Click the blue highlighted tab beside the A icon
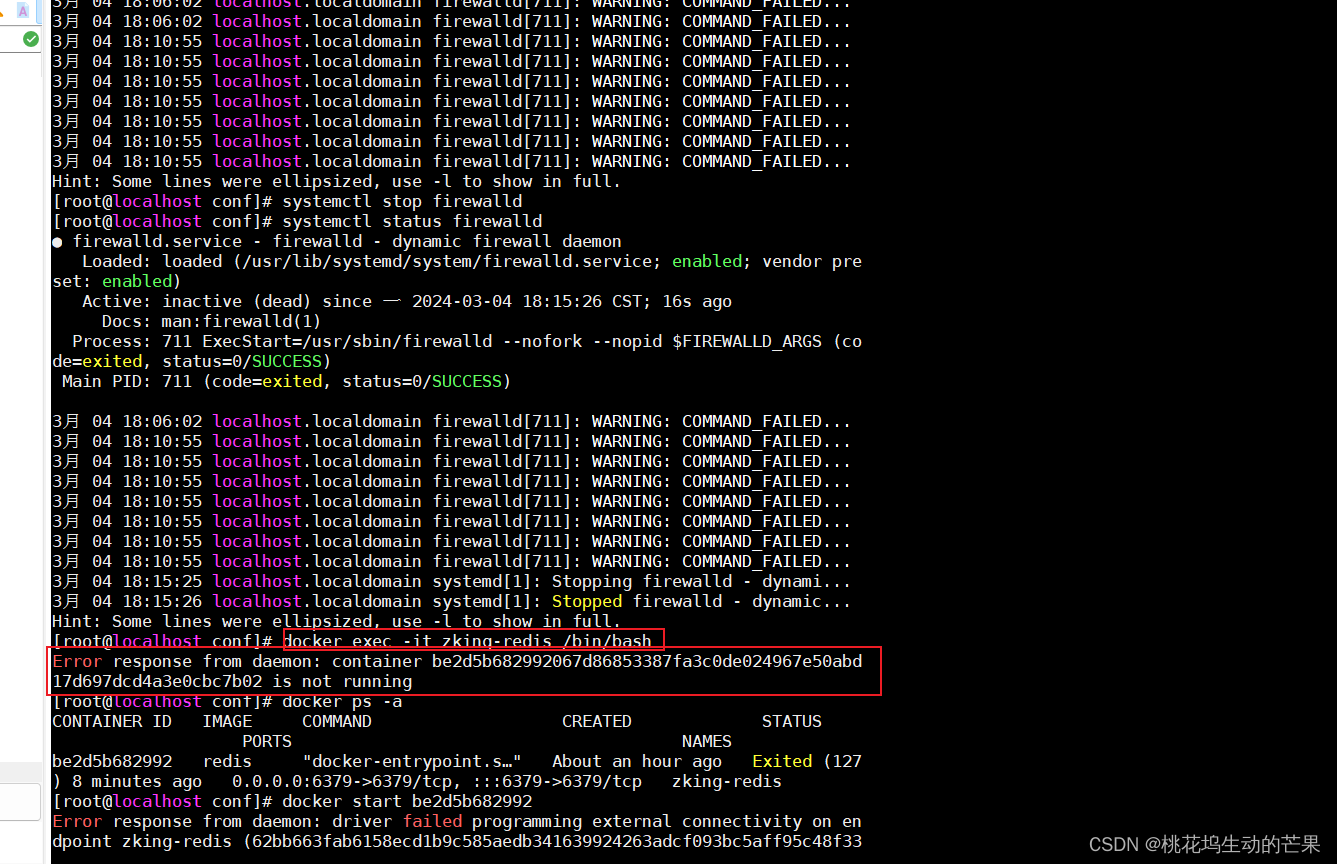Screen dimensions: 1337x864 point(38,12)
